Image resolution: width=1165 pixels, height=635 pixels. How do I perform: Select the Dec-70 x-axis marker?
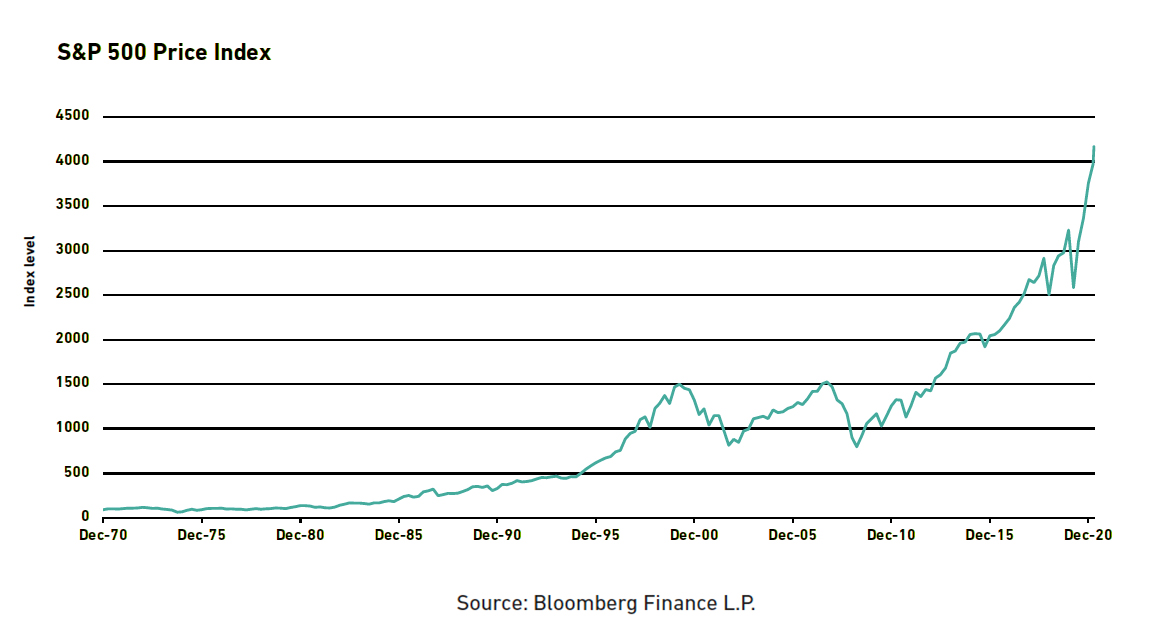[103, 535]
